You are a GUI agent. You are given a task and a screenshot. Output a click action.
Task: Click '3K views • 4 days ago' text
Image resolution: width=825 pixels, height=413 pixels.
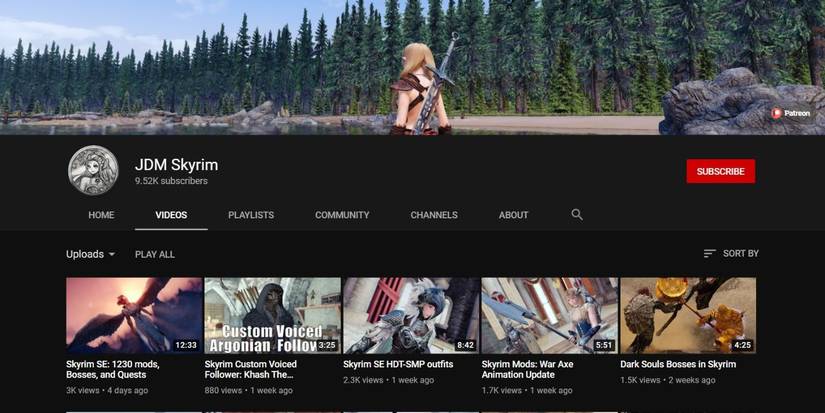click(x=107, y=390)
